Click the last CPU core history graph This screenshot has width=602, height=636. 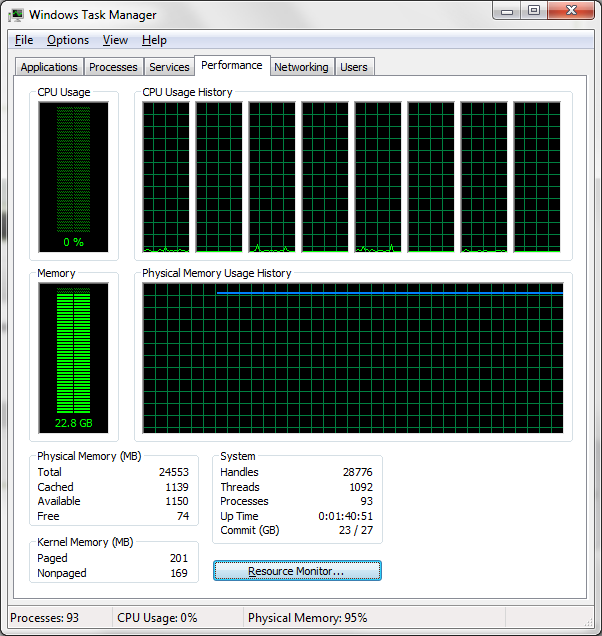coord(537,177)
